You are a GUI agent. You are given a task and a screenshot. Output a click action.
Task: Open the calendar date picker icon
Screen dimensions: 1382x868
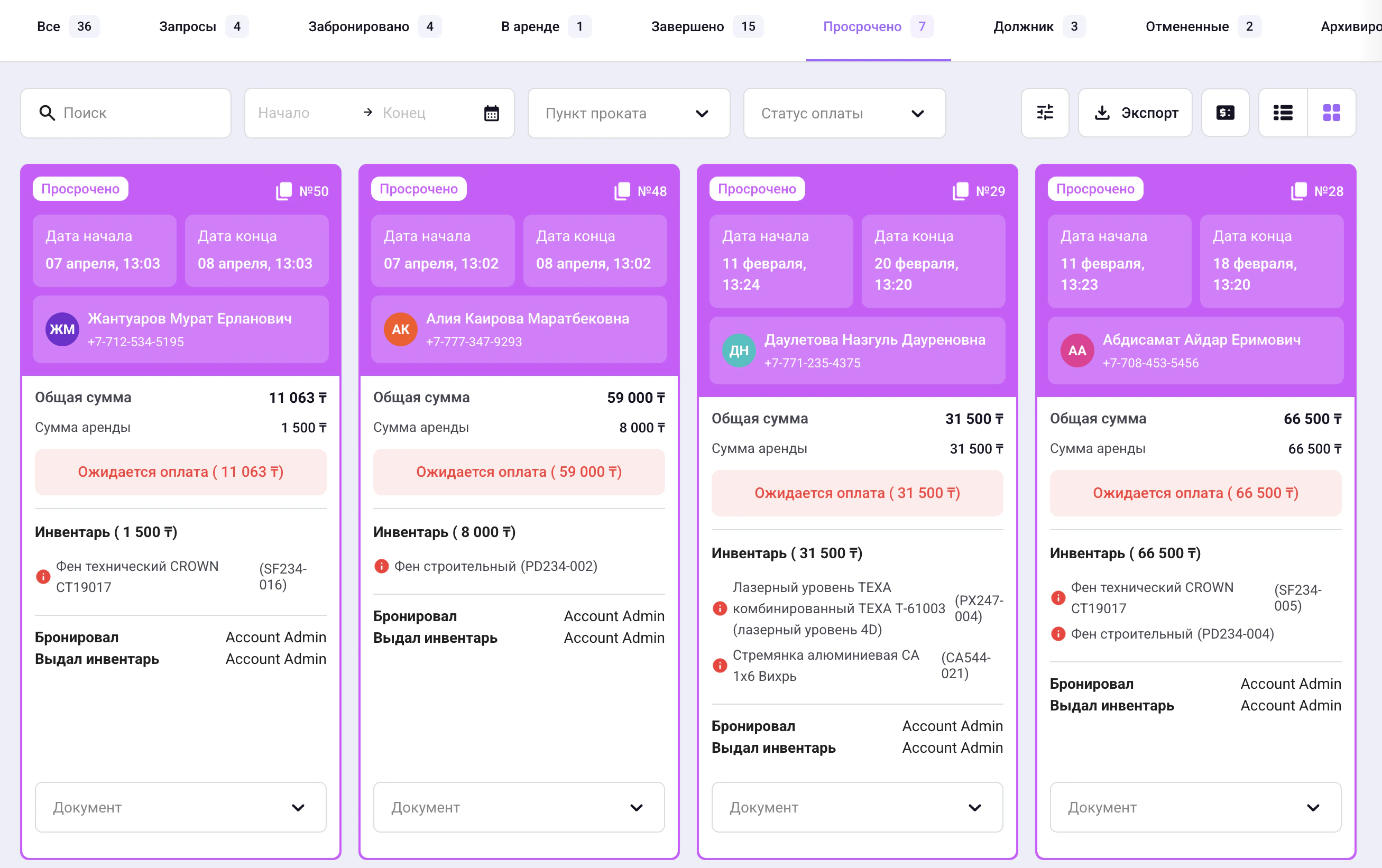click(x=491, y=113)
